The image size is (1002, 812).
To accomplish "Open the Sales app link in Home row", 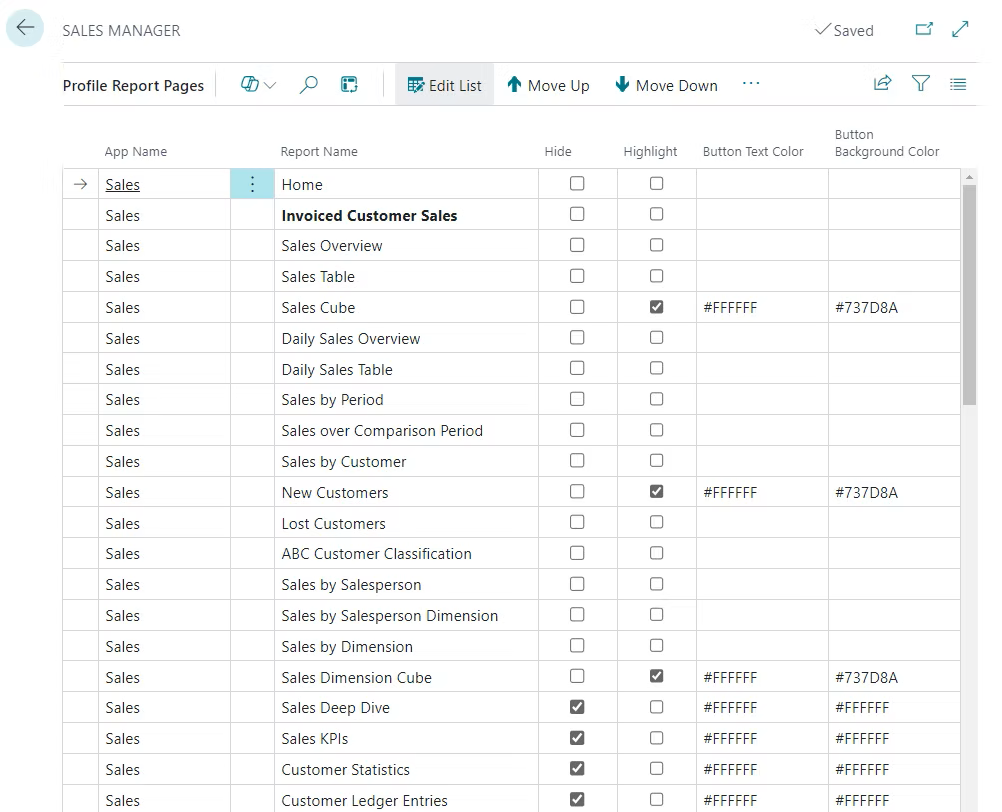I will [123, 185].
